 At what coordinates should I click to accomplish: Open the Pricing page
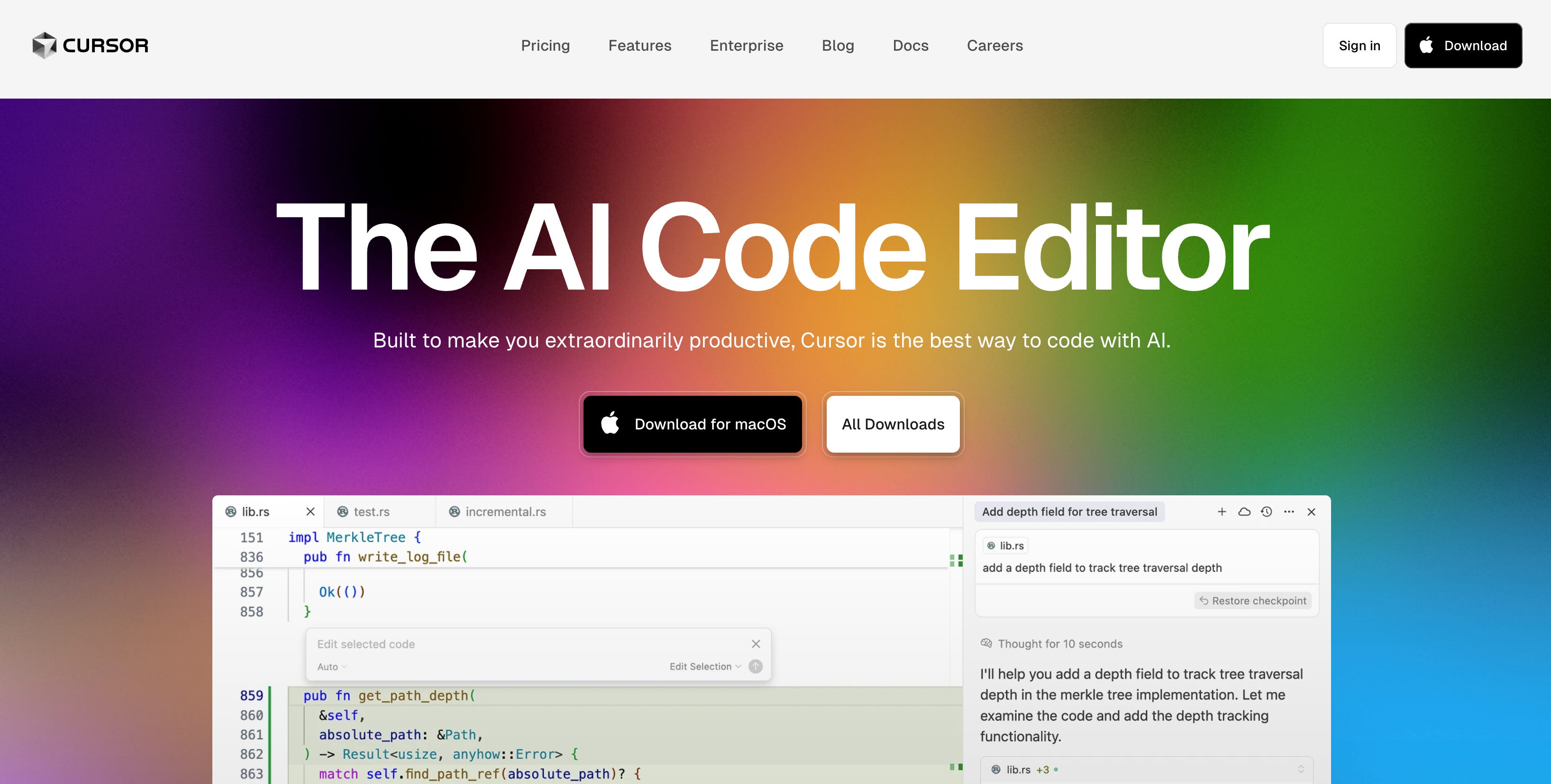(x=545, y=46)
